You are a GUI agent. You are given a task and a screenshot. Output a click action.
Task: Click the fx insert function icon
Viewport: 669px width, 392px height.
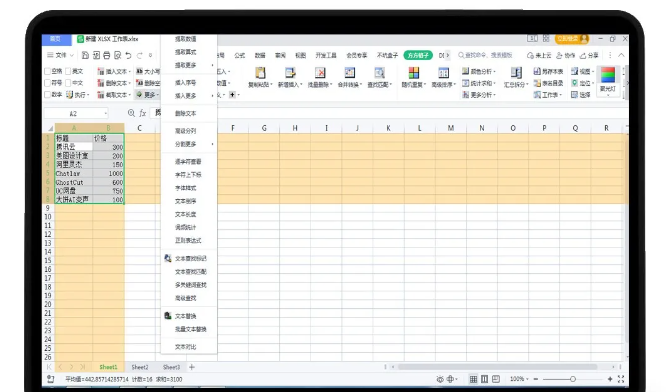[143, 113]
